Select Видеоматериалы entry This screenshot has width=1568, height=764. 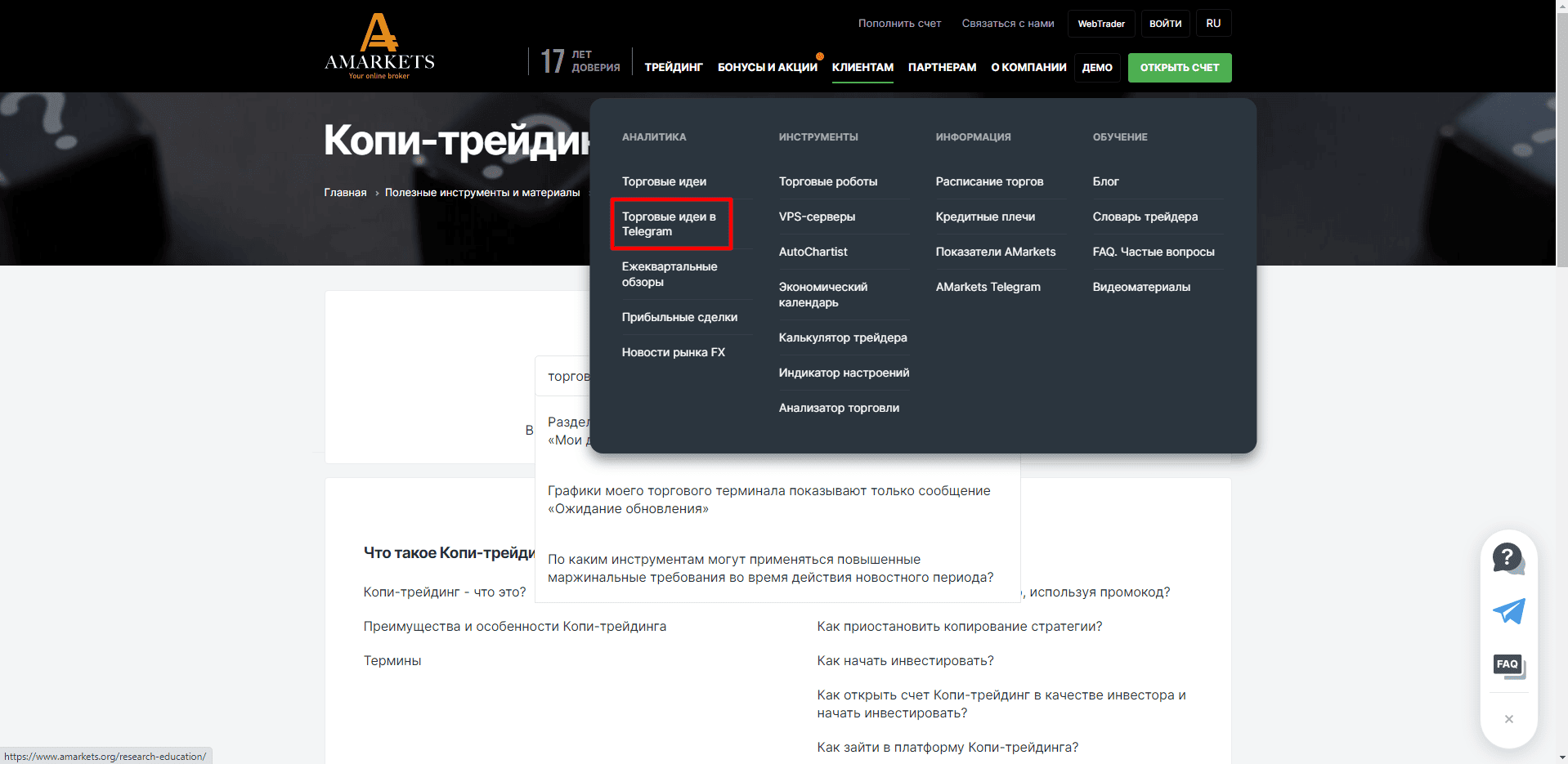[1141, 287]
